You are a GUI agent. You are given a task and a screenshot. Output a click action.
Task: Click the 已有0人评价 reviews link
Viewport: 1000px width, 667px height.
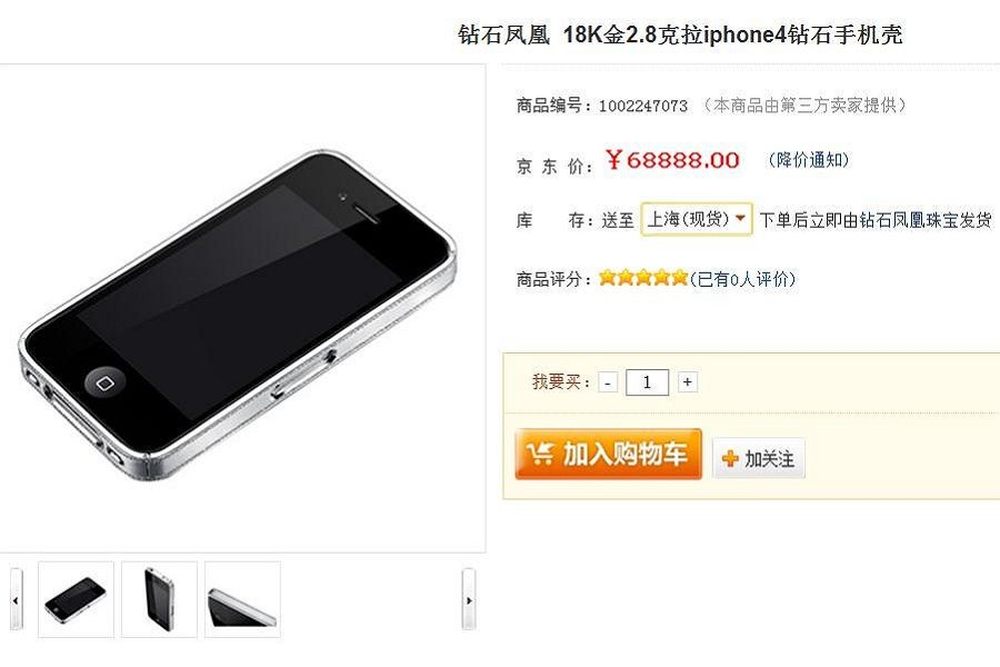click(743, 279)
